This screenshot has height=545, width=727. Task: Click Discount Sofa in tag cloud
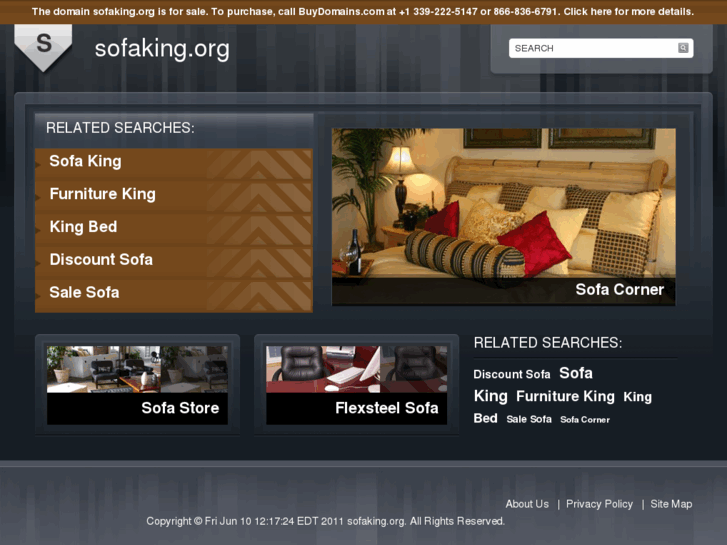click(x=512, y=374)
